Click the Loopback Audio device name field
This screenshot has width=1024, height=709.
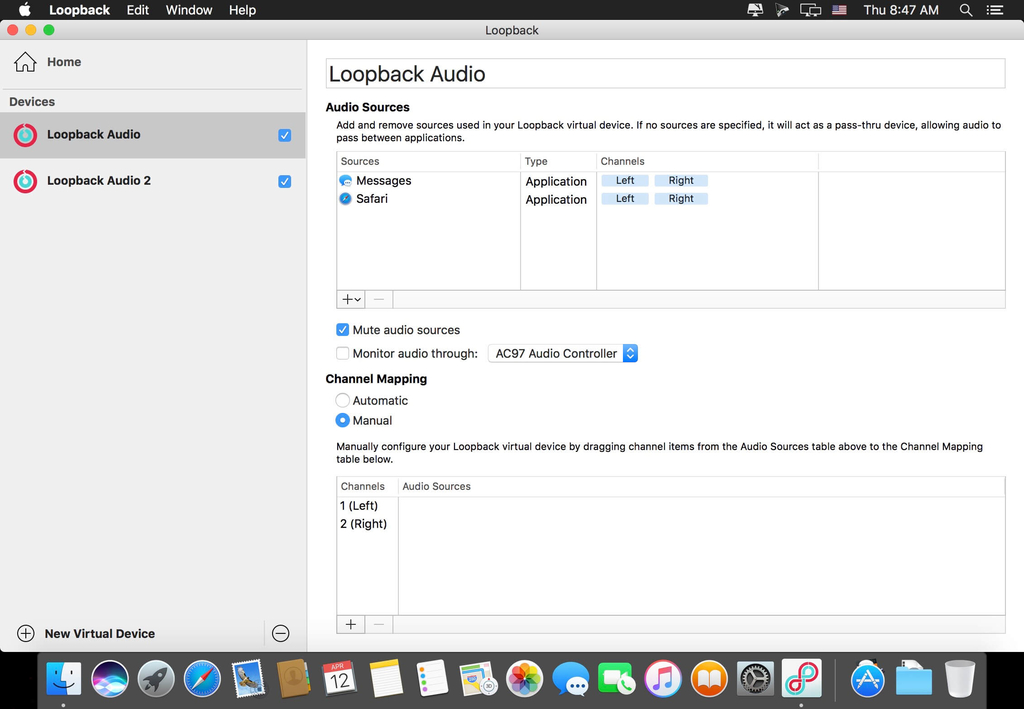[x=665, y=74]
